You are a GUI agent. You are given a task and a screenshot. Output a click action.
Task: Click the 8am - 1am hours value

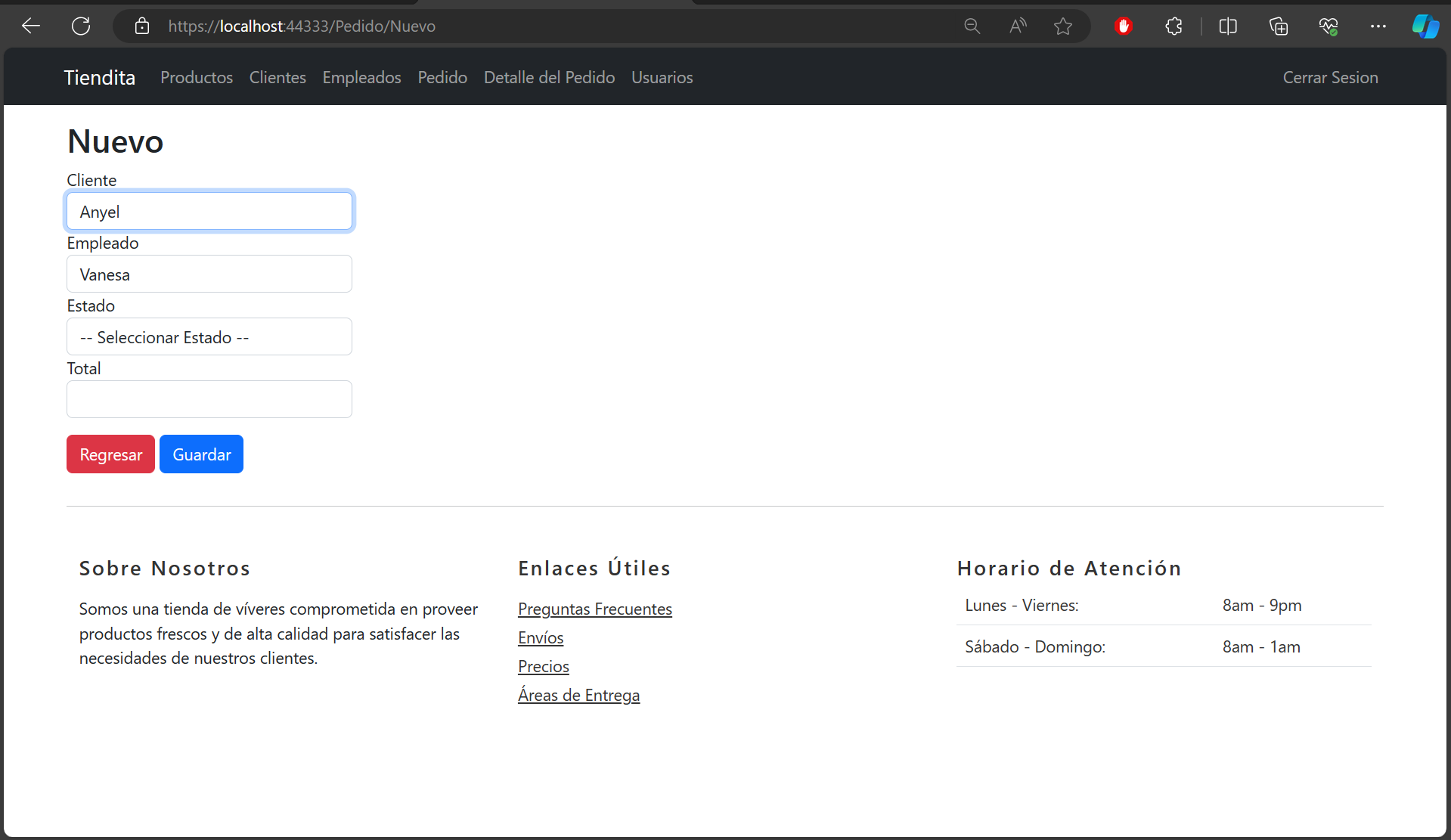coord(1261,646)
